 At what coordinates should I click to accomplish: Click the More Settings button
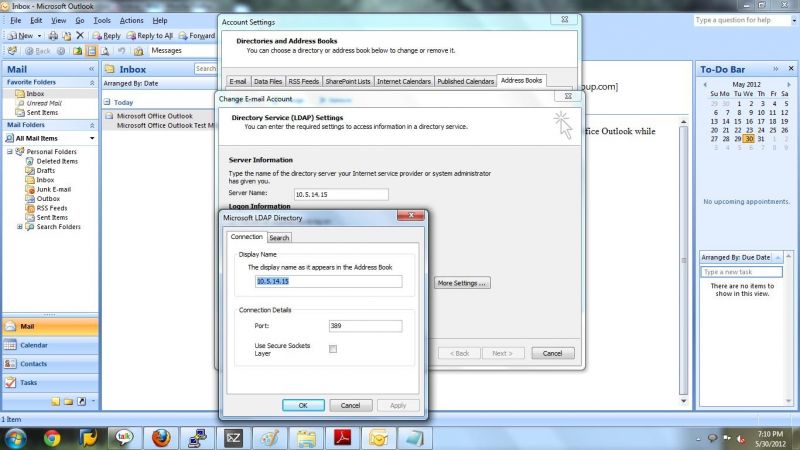(462, 283)
